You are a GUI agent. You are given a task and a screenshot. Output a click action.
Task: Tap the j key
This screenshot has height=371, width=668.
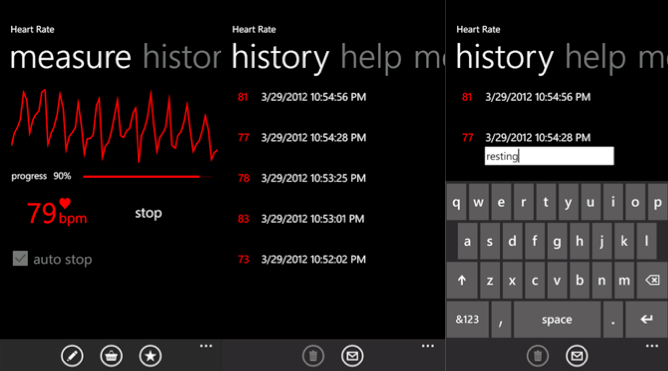pyautogui.click(x=602, y=242)
